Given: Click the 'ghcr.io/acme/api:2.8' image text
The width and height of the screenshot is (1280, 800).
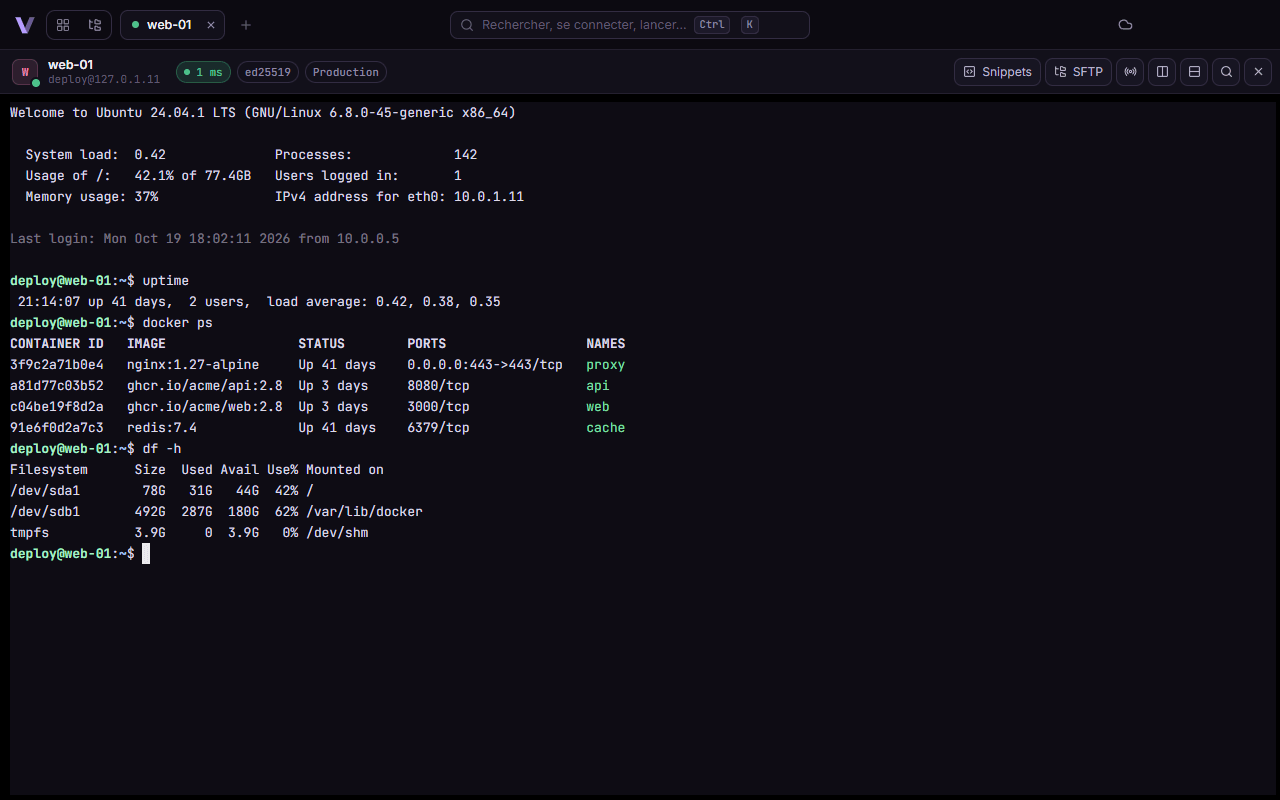Looking at the screenshot, I should click(x=205, y=386).
